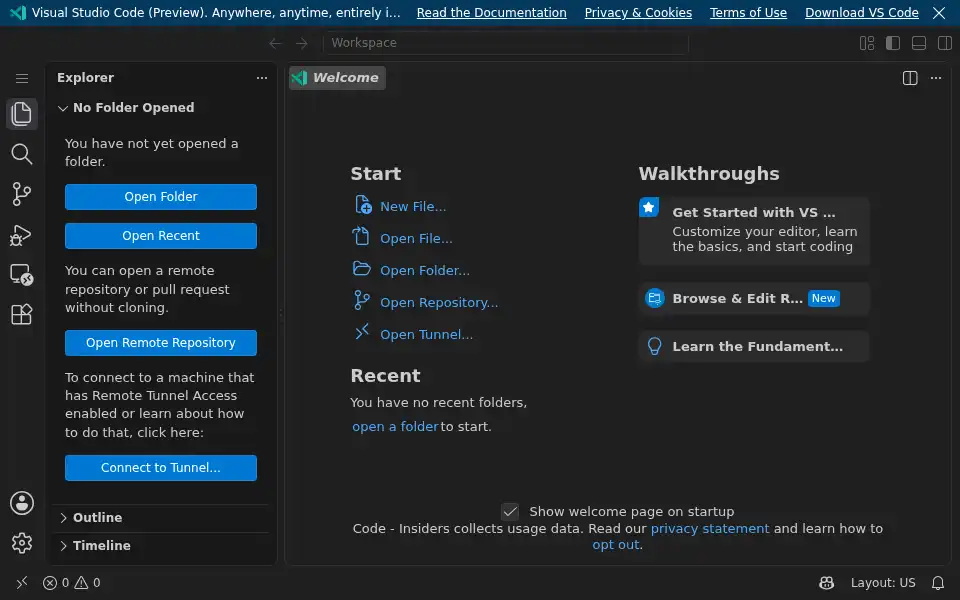The height and width of the screenshot is (600, 960).
Task: Open the Explorer view in activity bar
Action: point(22,114)
